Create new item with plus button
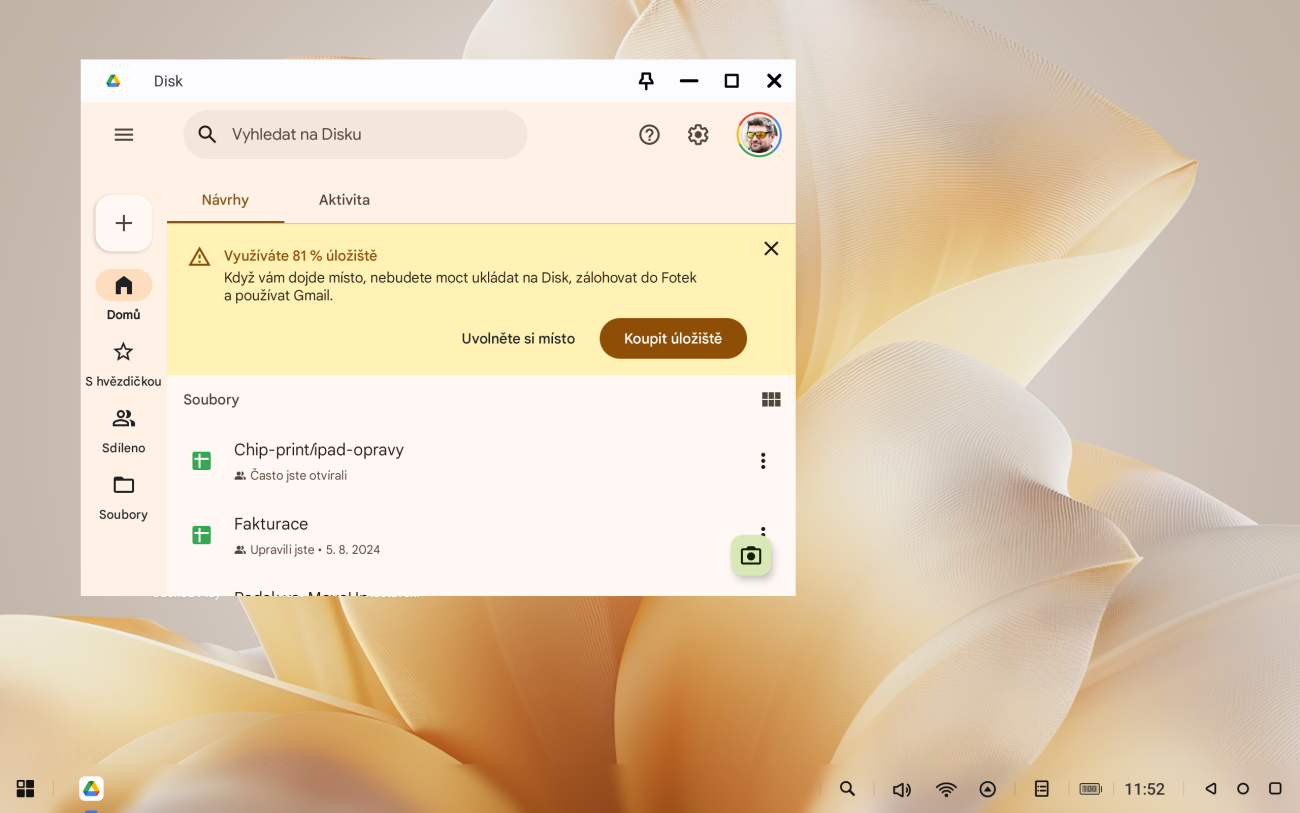The image size is (1300, 813). point(124,223)
